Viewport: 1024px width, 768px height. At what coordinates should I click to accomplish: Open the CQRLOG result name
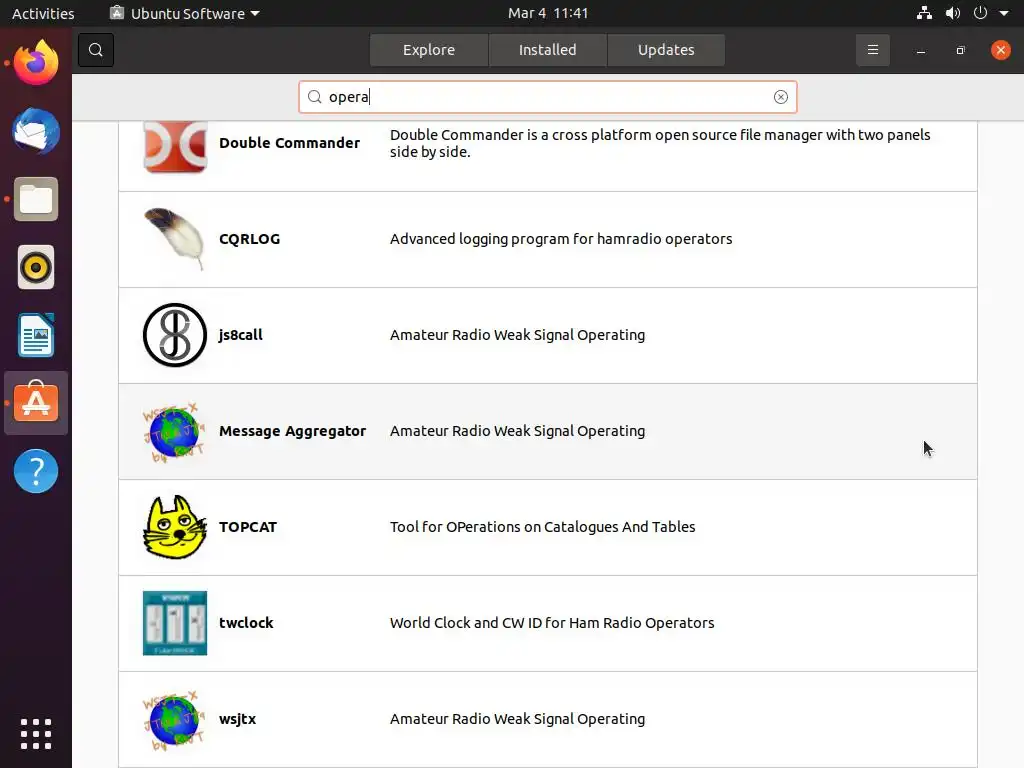[249, 239]
